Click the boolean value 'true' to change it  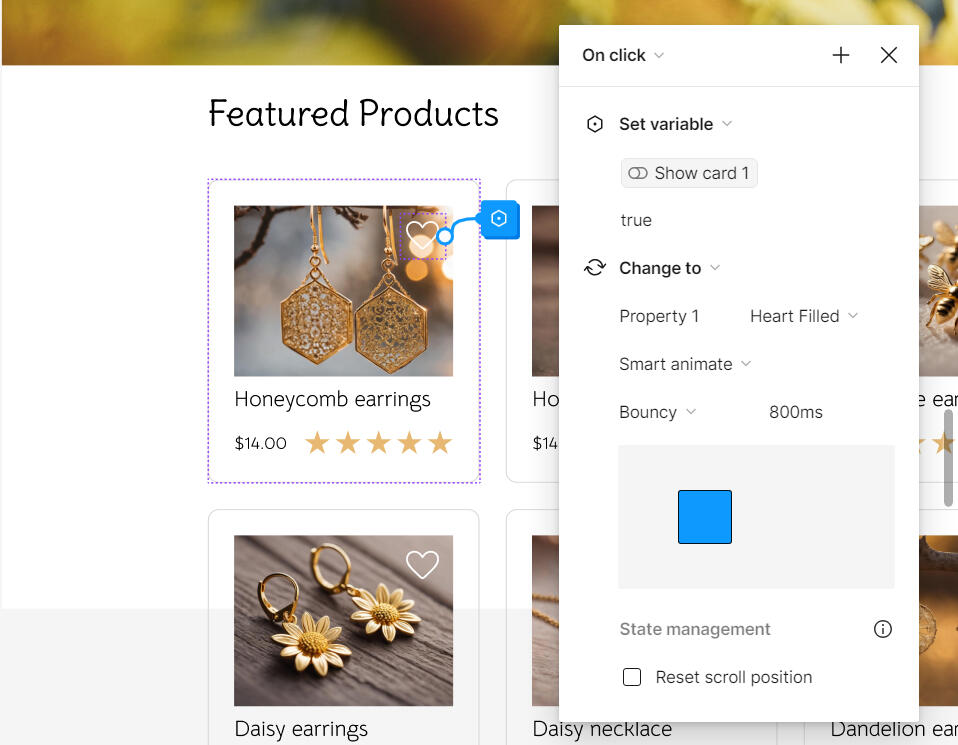pos(636,220)
